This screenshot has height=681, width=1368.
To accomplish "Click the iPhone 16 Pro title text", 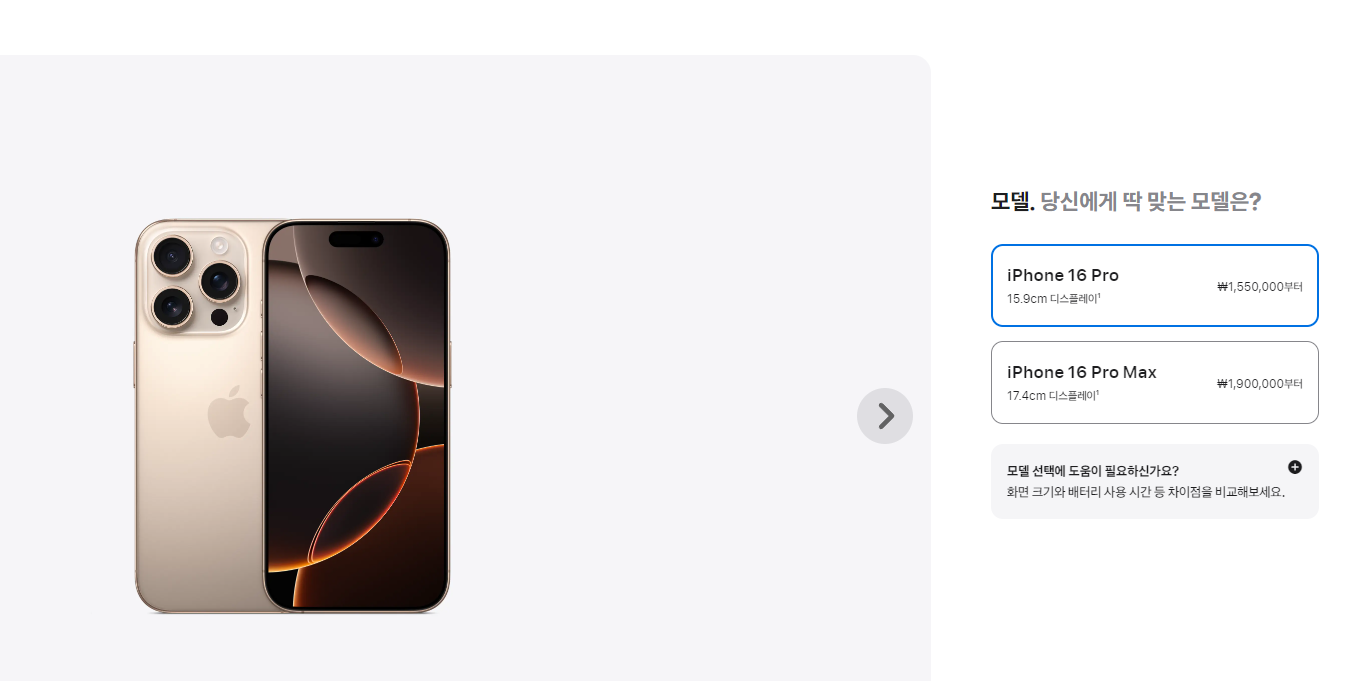I will 1063,275.
